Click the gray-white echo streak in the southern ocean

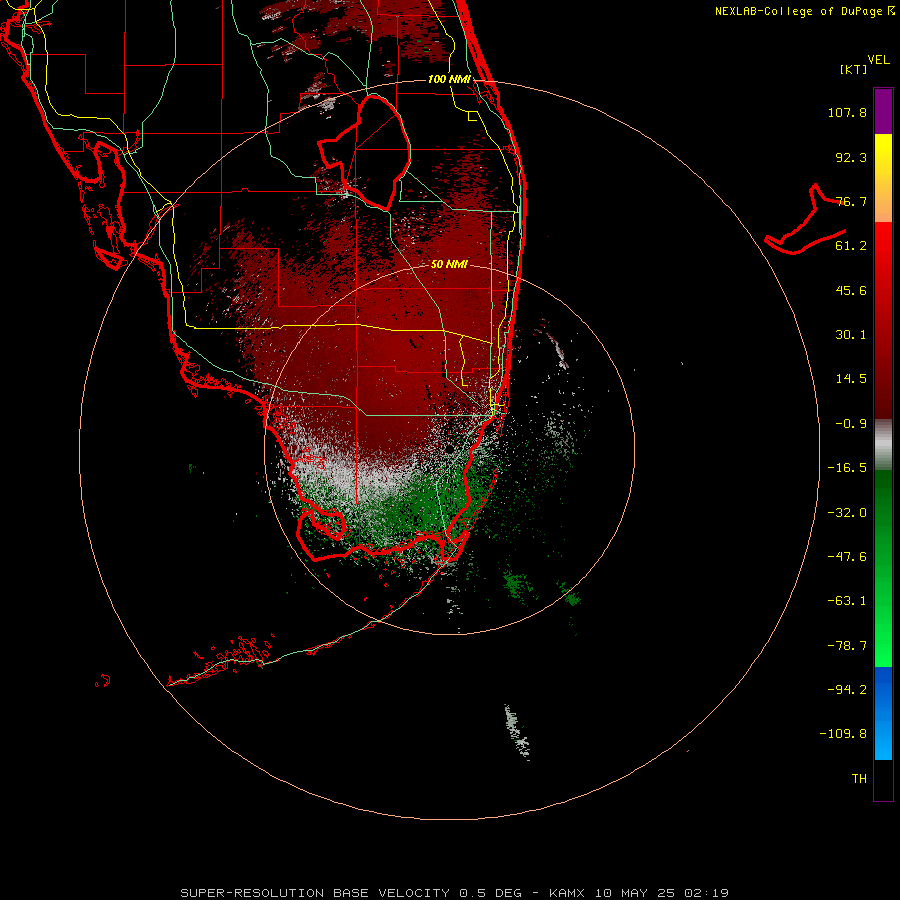(x=517, y=732)
